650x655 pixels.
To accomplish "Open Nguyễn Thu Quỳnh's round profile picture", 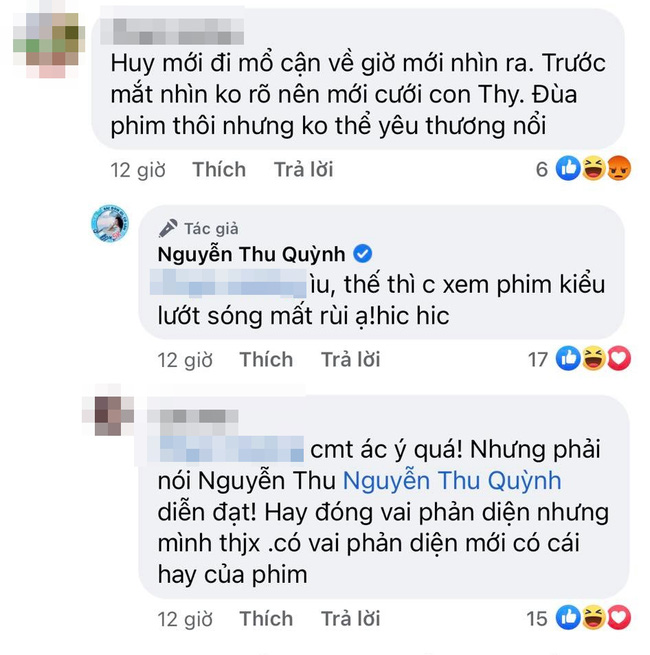I will click(x=110, y=223).
